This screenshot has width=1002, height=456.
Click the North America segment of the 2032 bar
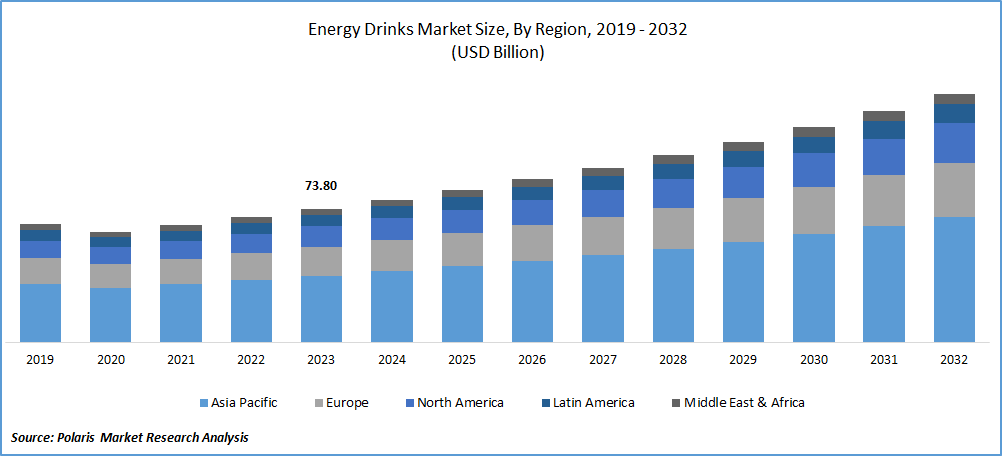954,143
